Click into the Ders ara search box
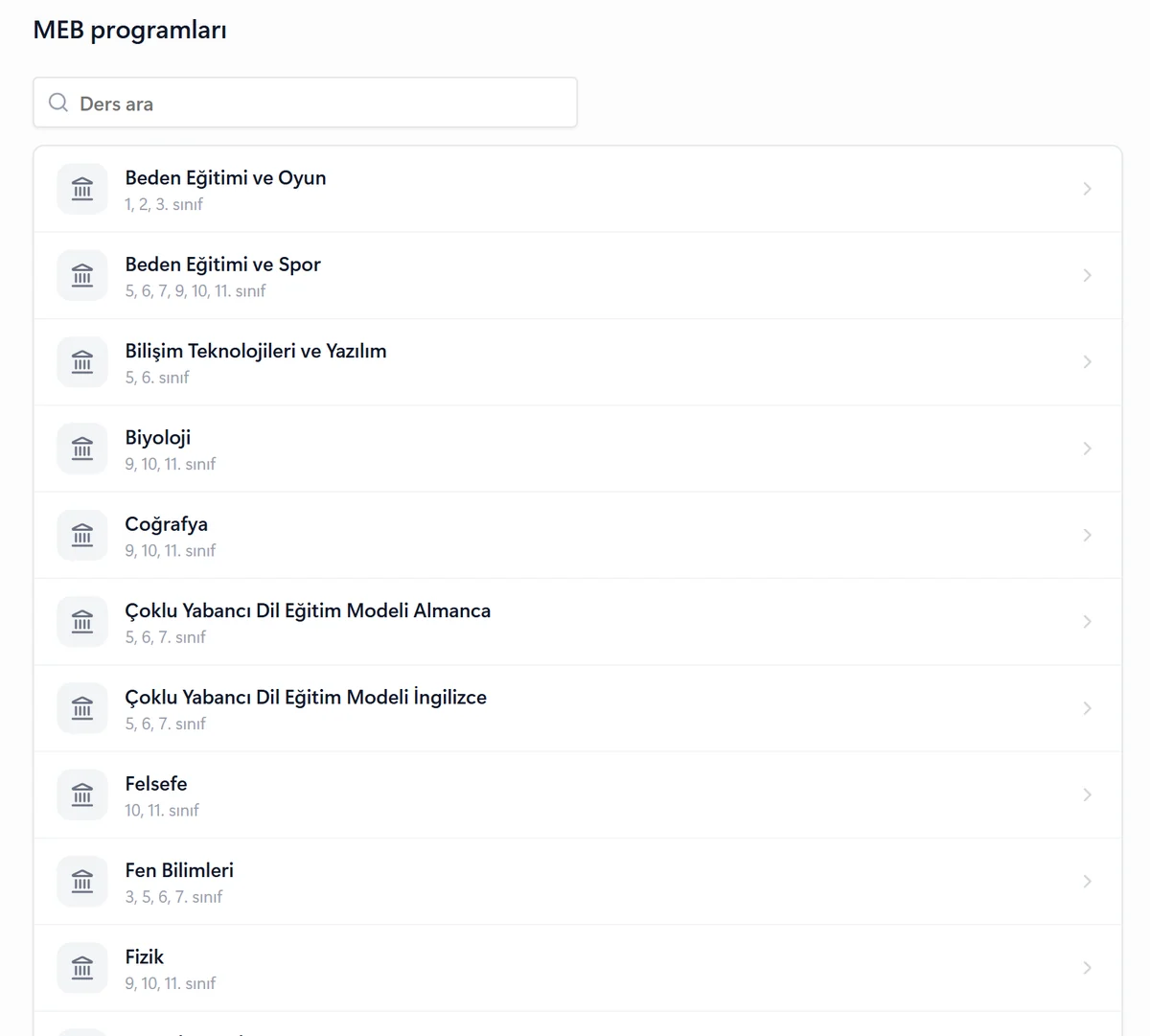1150x1036 pixels. (x=305, y=103)
